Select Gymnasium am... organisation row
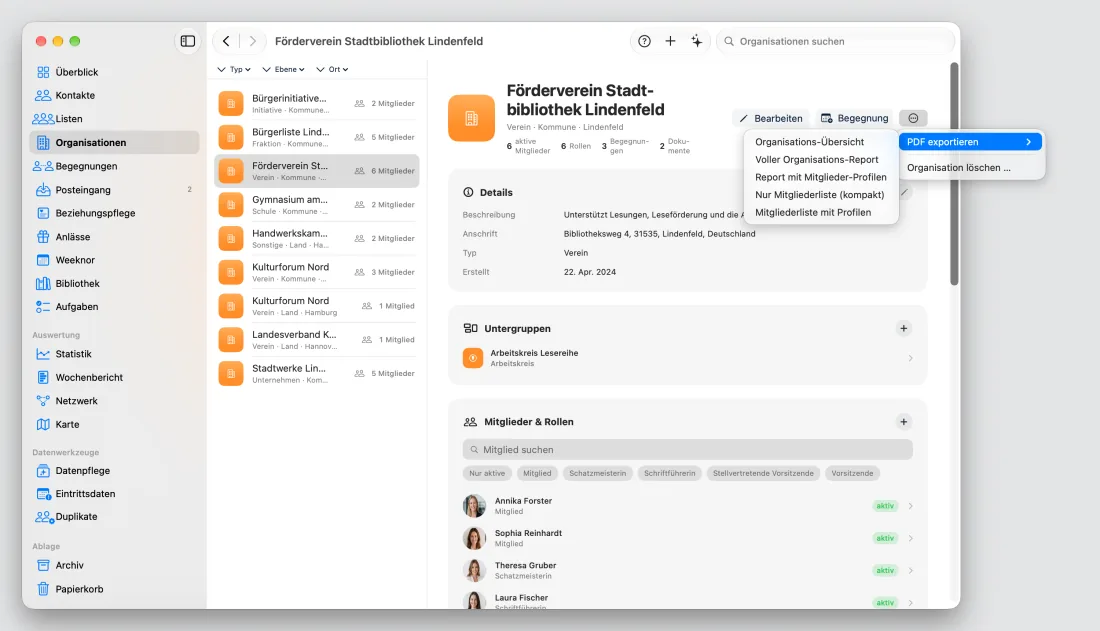1100x631 pixels. click(316, 204)
